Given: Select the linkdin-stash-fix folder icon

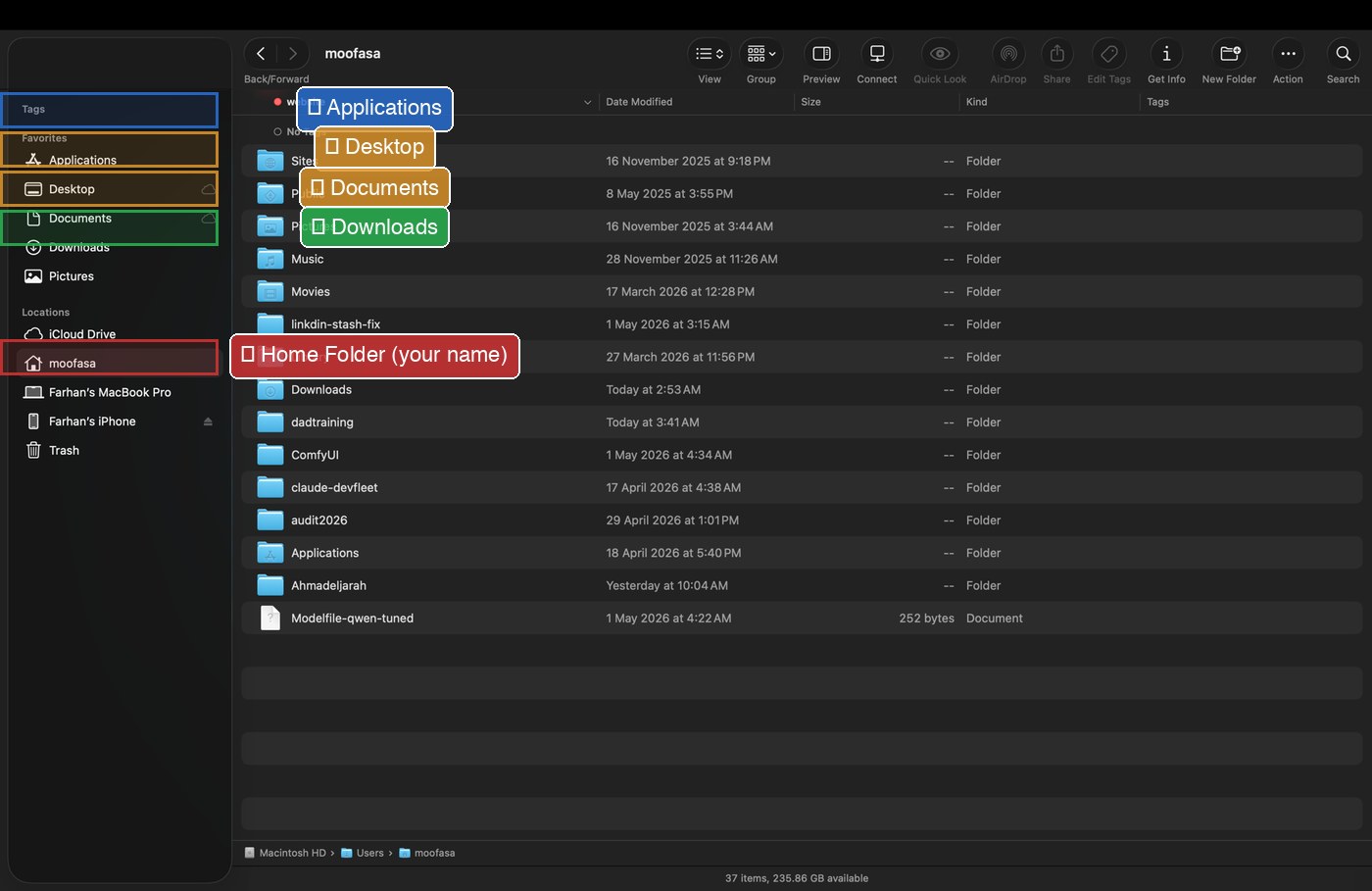Looking at the screenshot, I should 269,324.
